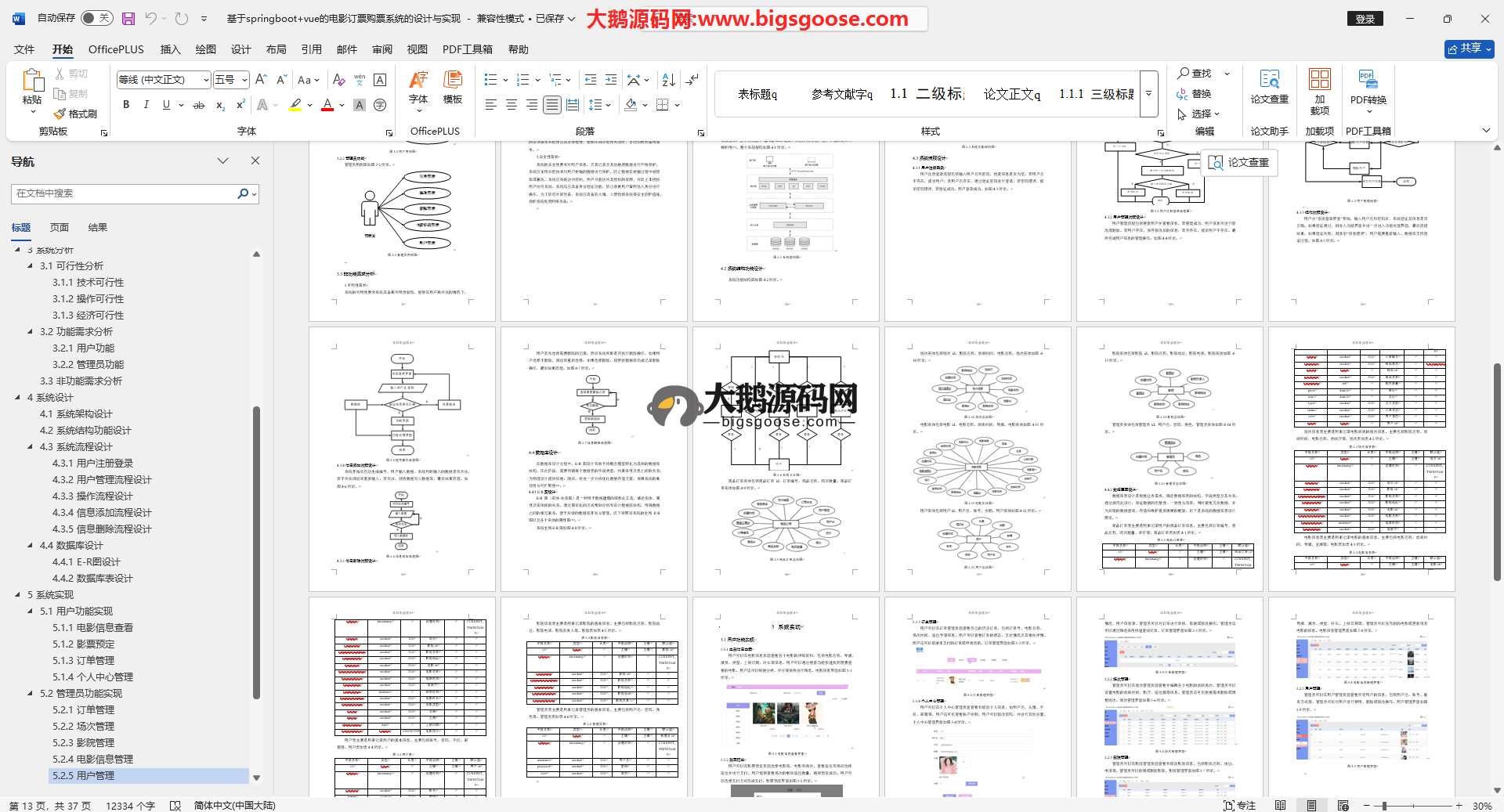The image size is (1504, 812).
Task: Click the 登录 sign-in button
Action: 1365,19
